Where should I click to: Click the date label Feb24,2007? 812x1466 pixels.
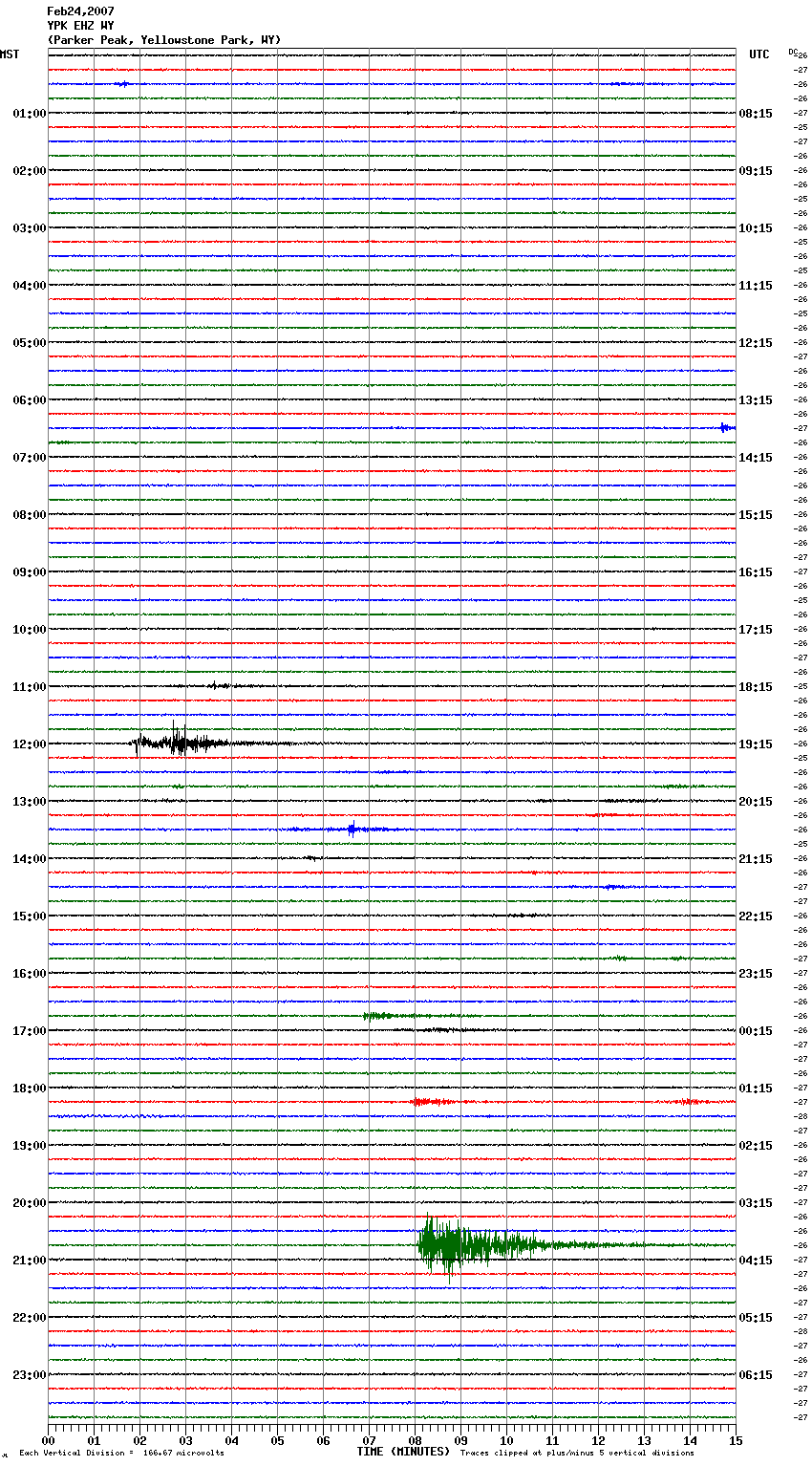coord(80,11)
